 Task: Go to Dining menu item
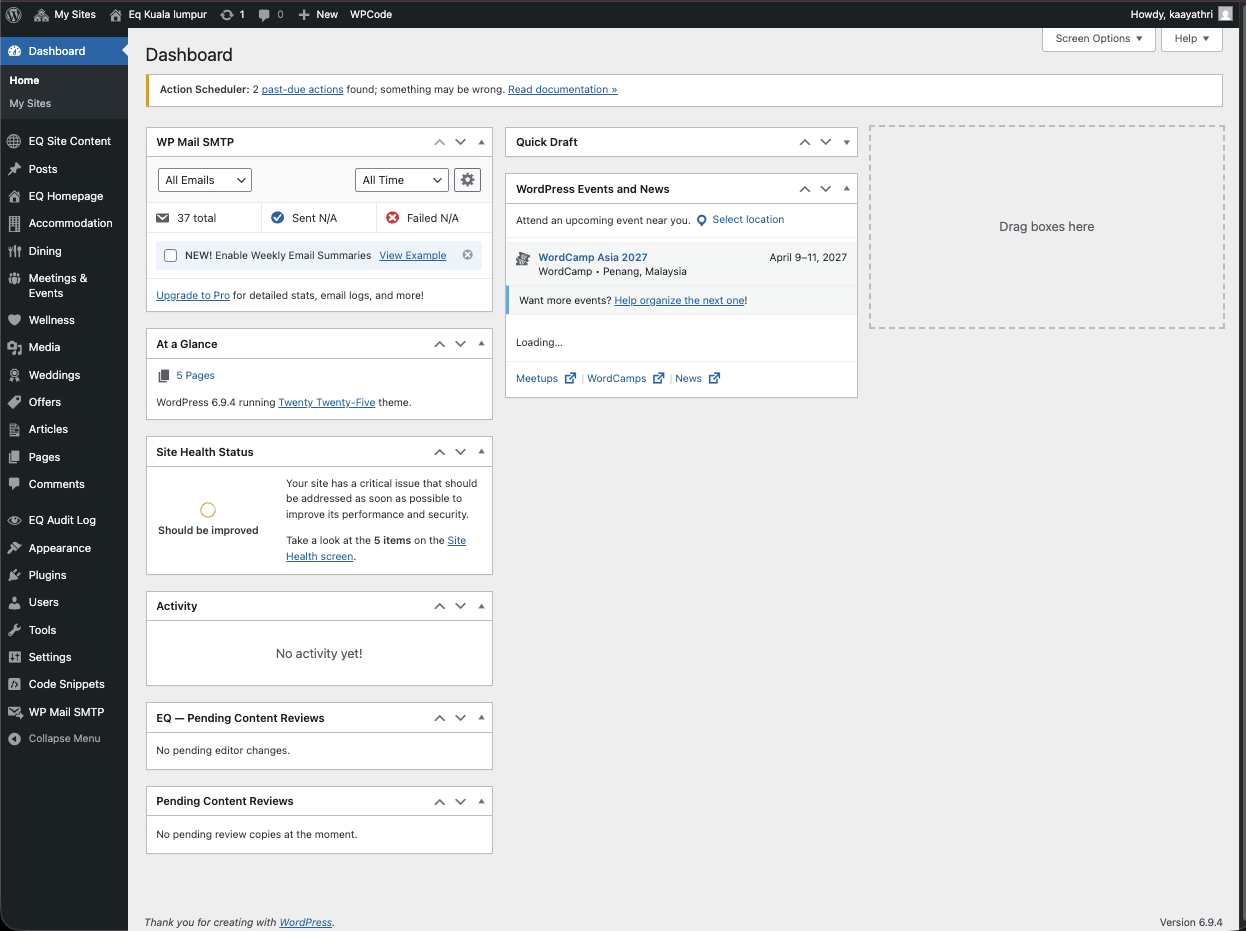[64, 251]
